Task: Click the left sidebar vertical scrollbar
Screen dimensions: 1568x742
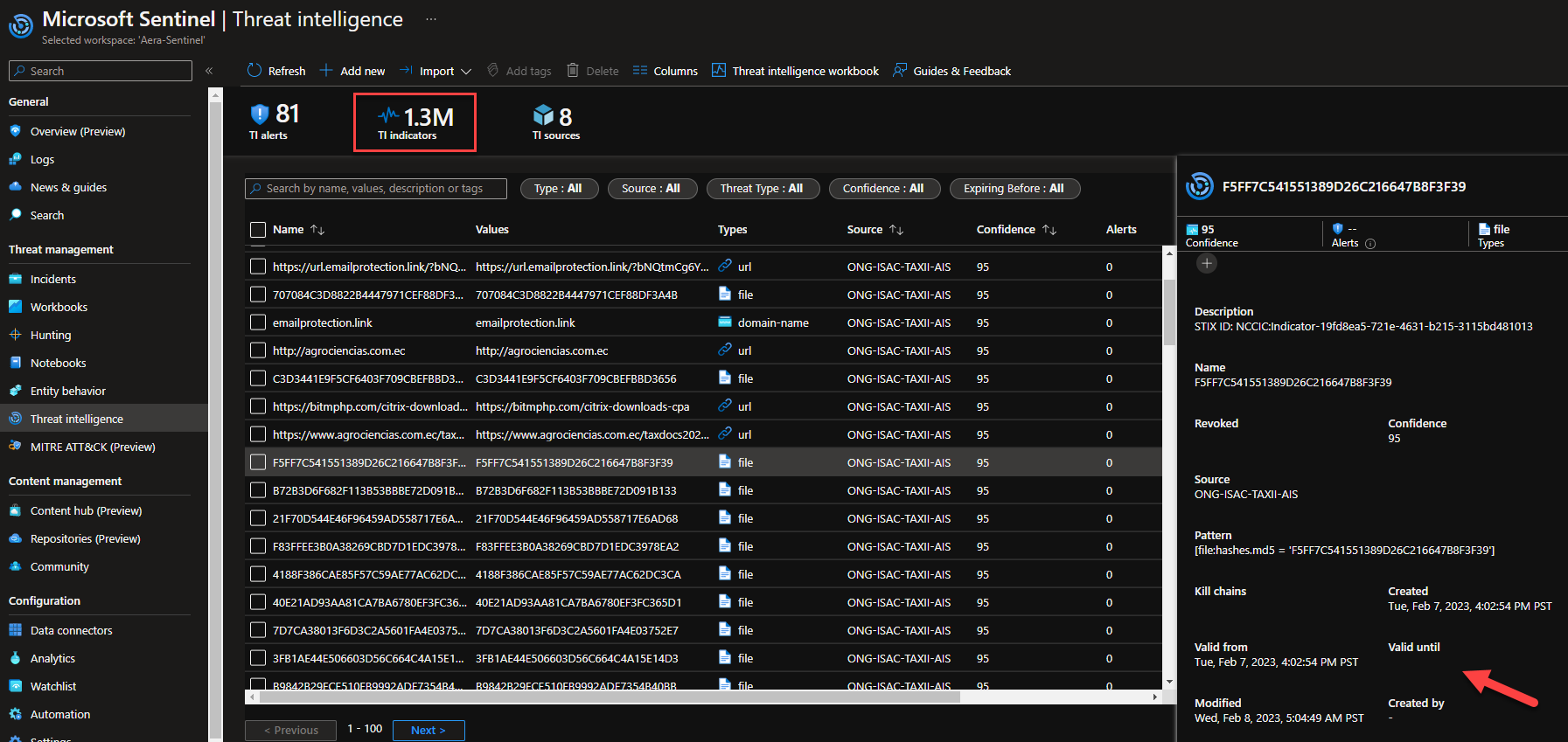Action: [215, 420]
